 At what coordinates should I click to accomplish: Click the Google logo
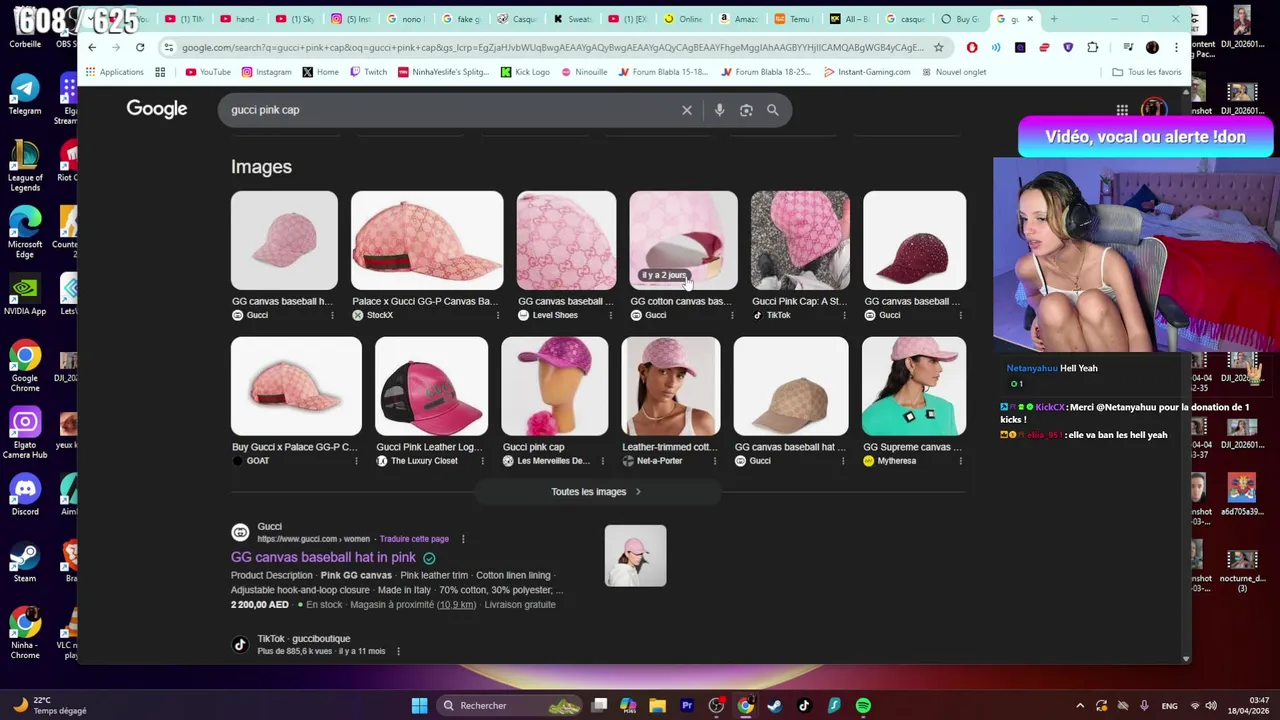[157, 109]
